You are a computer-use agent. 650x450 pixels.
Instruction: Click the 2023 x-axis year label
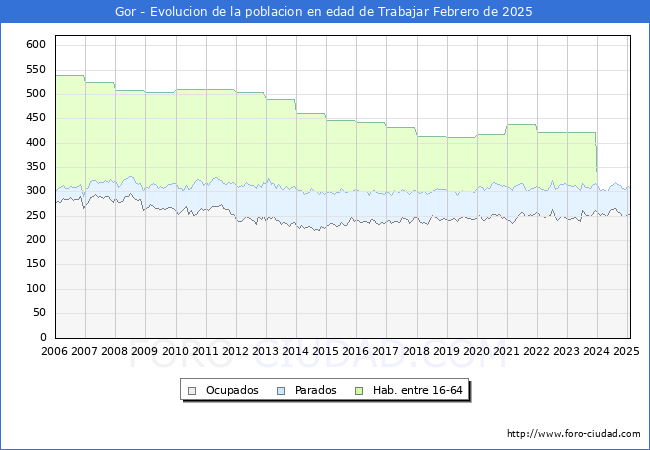tap(566, 351)
